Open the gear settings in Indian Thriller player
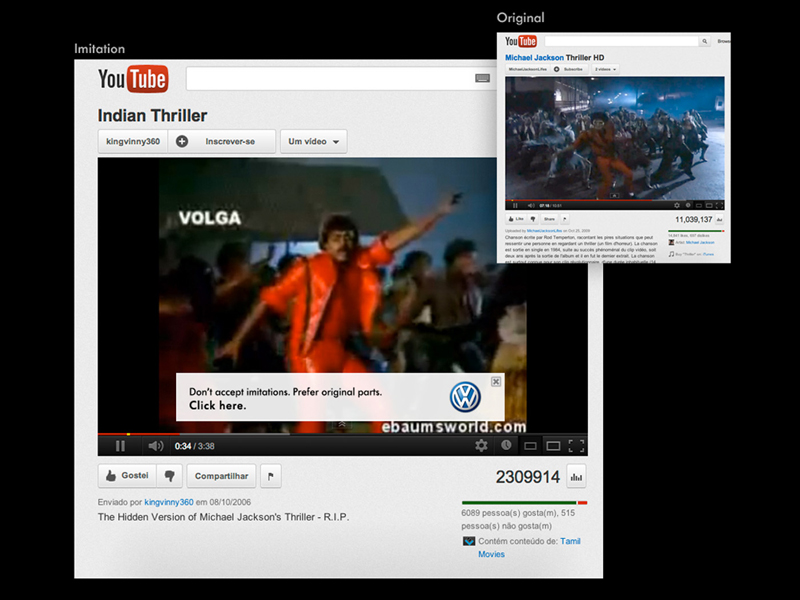This screenshot has width=800, height=600. click(481, 445)
